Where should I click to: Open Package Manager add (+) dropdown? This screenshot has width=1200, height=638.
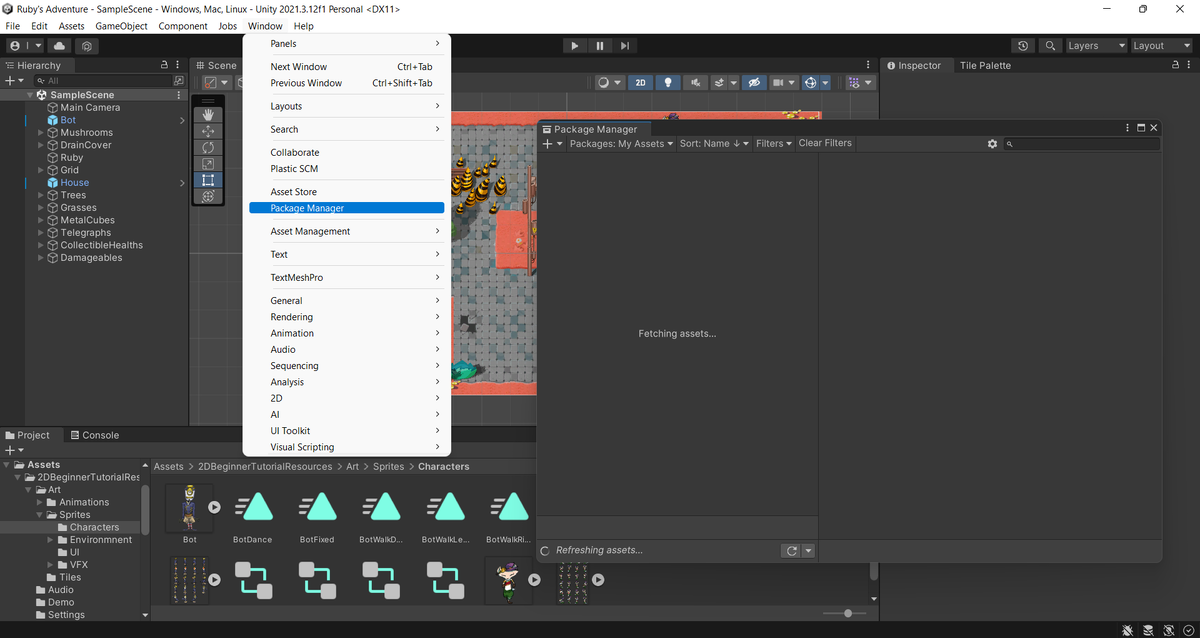pos(553,144)
